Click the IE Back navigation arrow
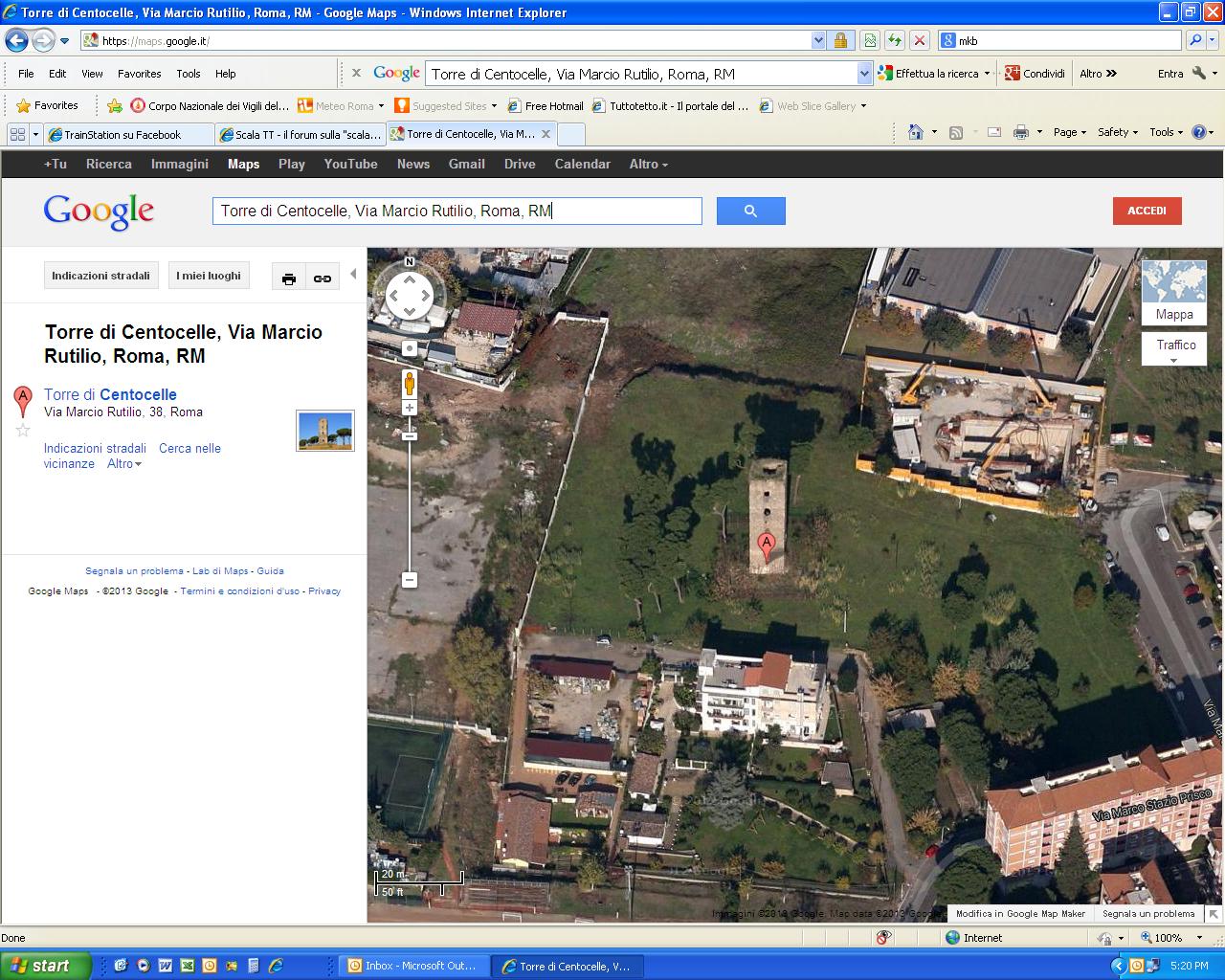 [16, 40]
